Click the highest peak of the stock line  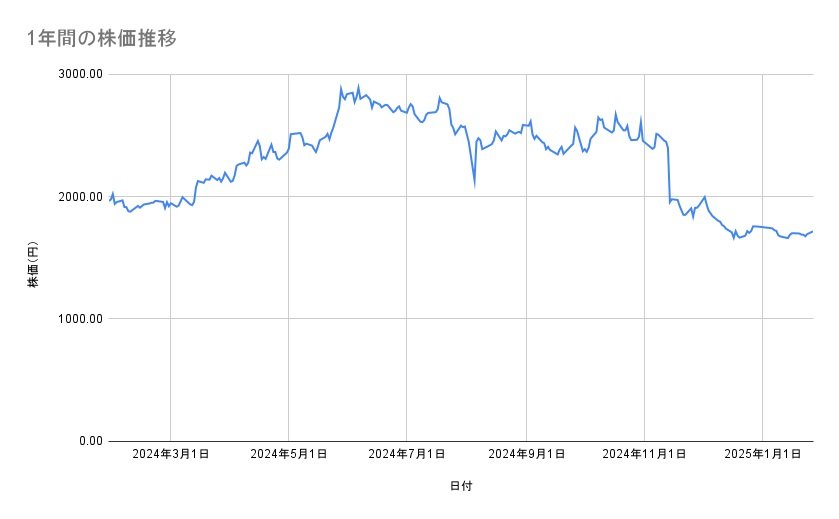tap(358, 86)
